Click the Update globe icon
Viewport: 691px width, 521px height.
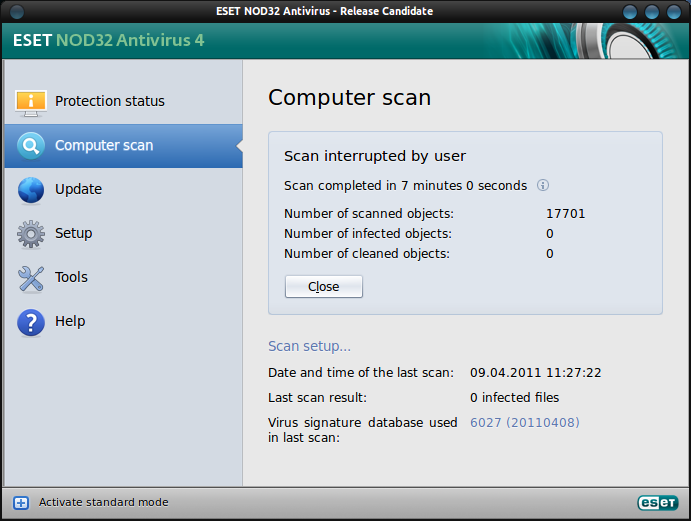(x=30, y=190)
